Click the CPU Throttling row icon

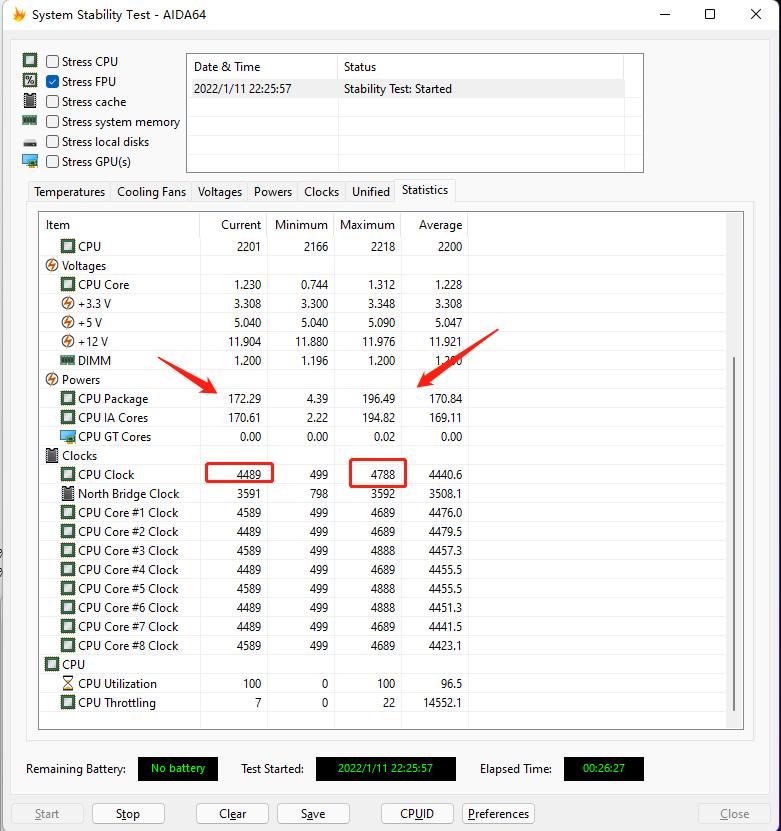click(x=68, y=702)
